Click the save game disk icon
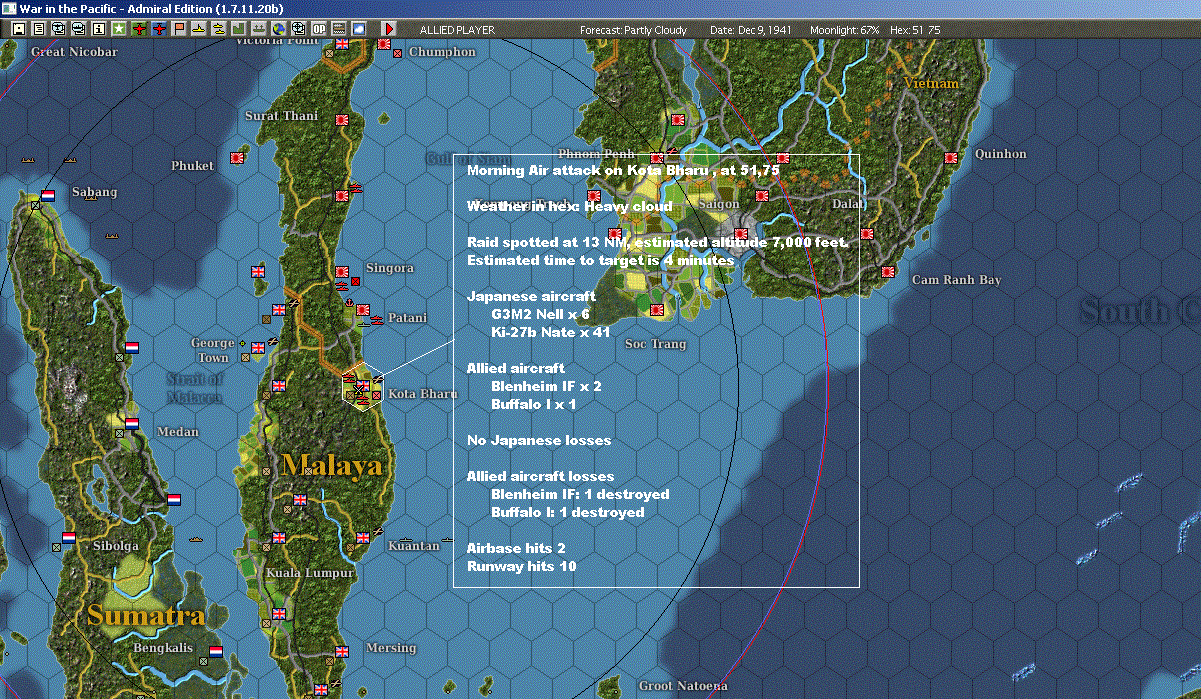The image size is (1201, 699). click(x=19, y=29)
